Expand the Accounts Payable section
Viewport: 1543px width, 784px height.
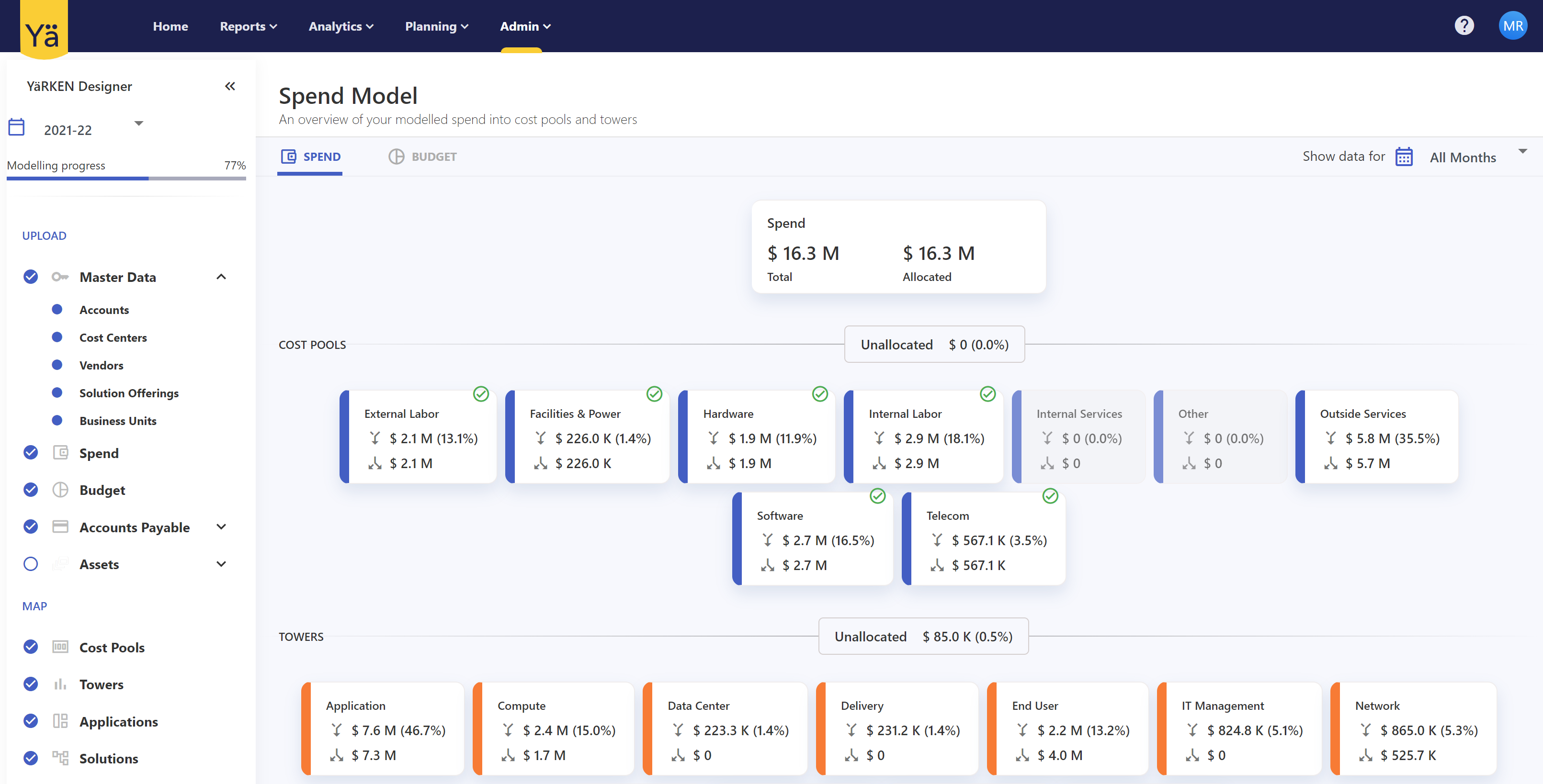coord(221,526)
